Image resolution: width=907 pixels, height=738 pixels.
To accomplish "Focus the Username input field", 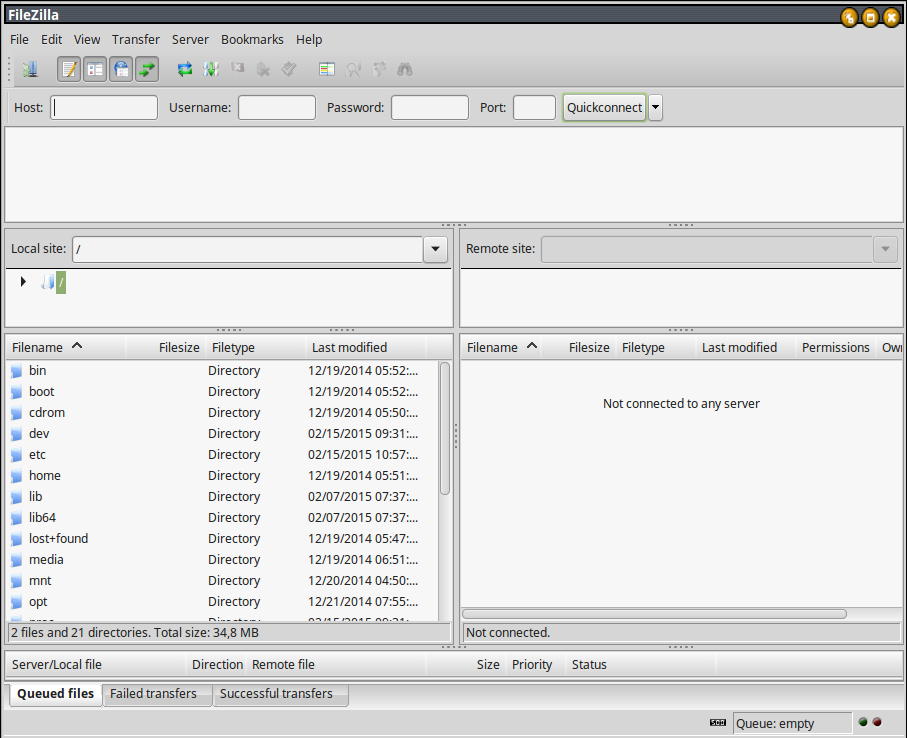I will [277, 108].
